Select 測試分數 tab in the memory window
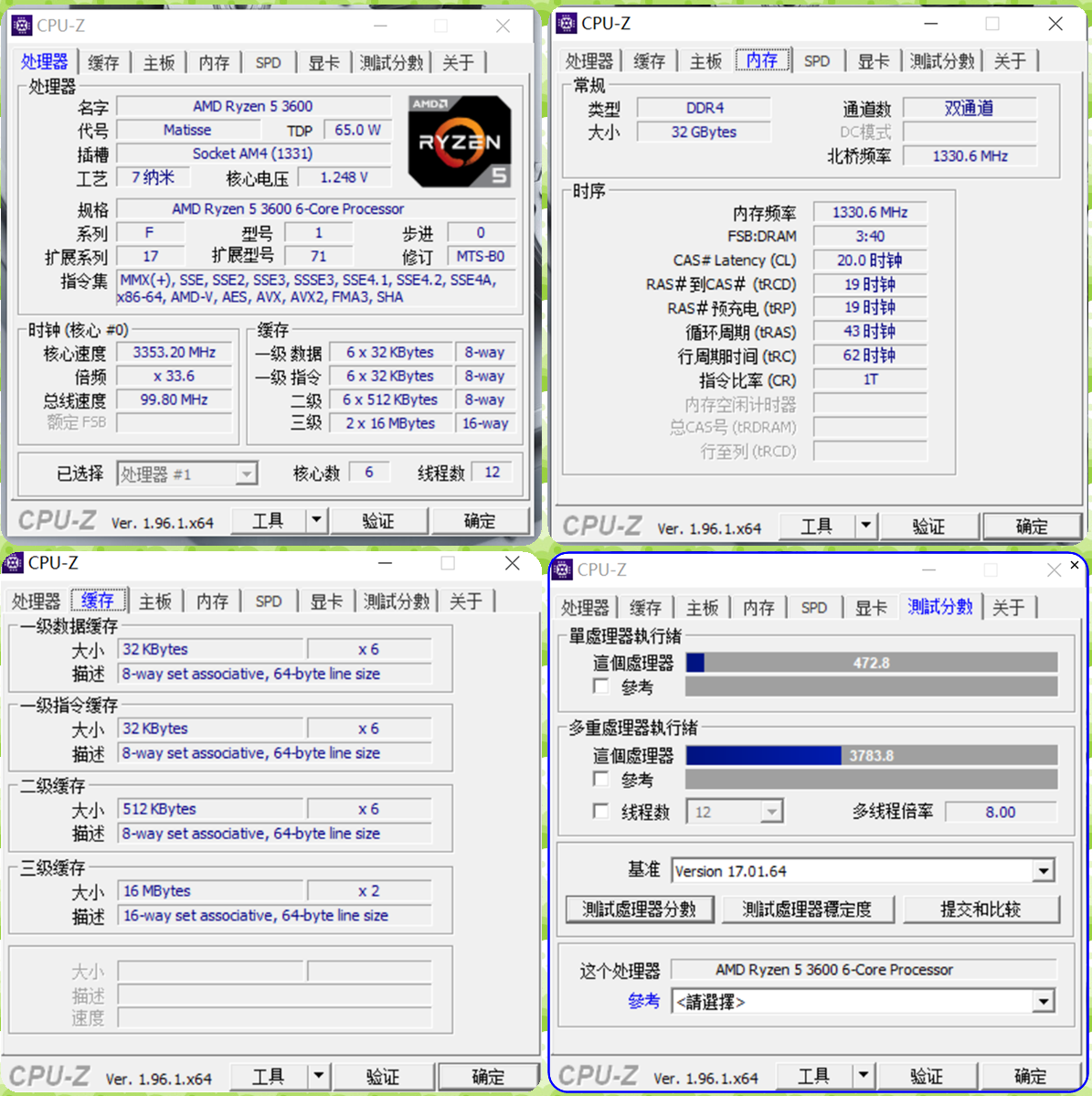Viewport: 1092px width, 1096px height. (942, 61)
